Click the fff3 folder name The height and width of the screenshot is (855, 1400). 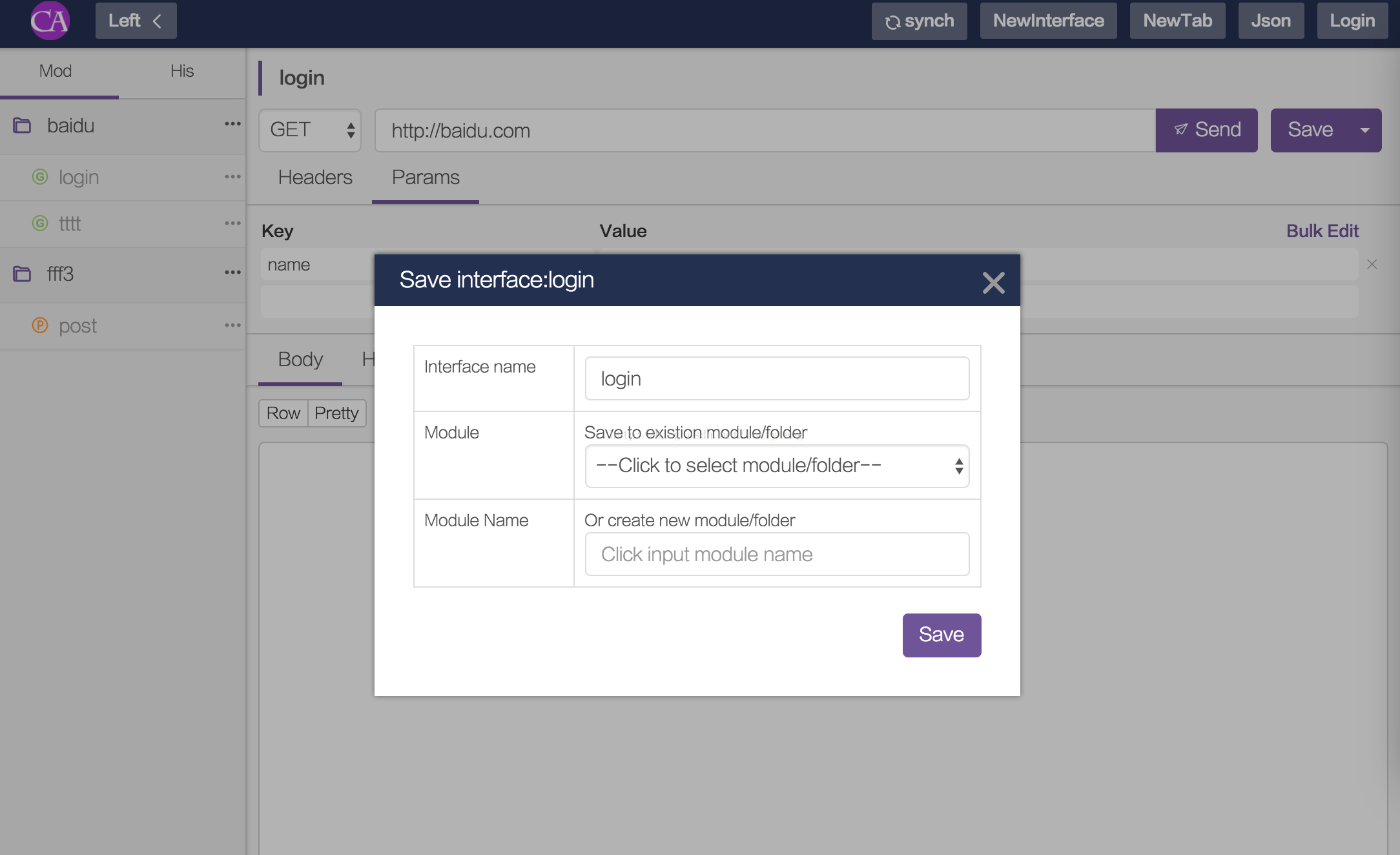pos(60,274)
